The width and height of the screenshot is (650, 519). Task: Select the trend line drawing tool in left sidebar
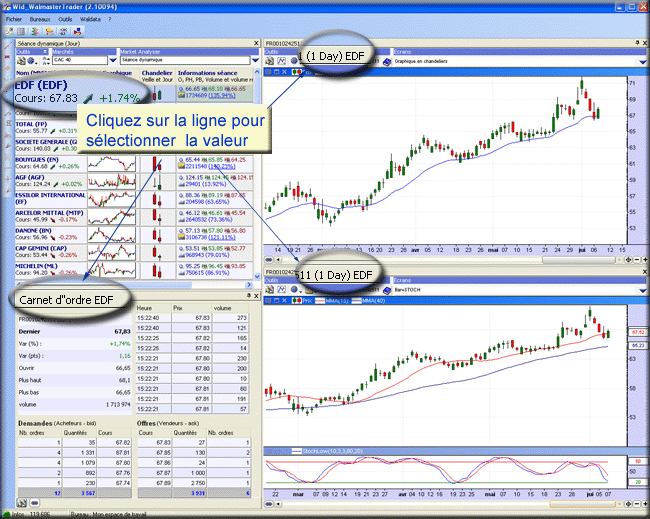pyautogui.click(x=7, y=46)
